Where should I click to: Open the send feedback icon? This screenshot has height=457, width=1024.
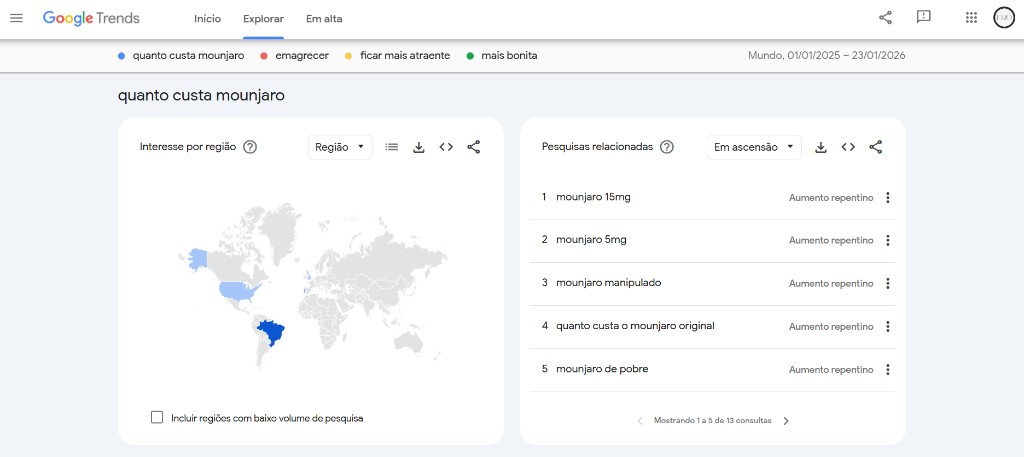click(x=924, y=18)
